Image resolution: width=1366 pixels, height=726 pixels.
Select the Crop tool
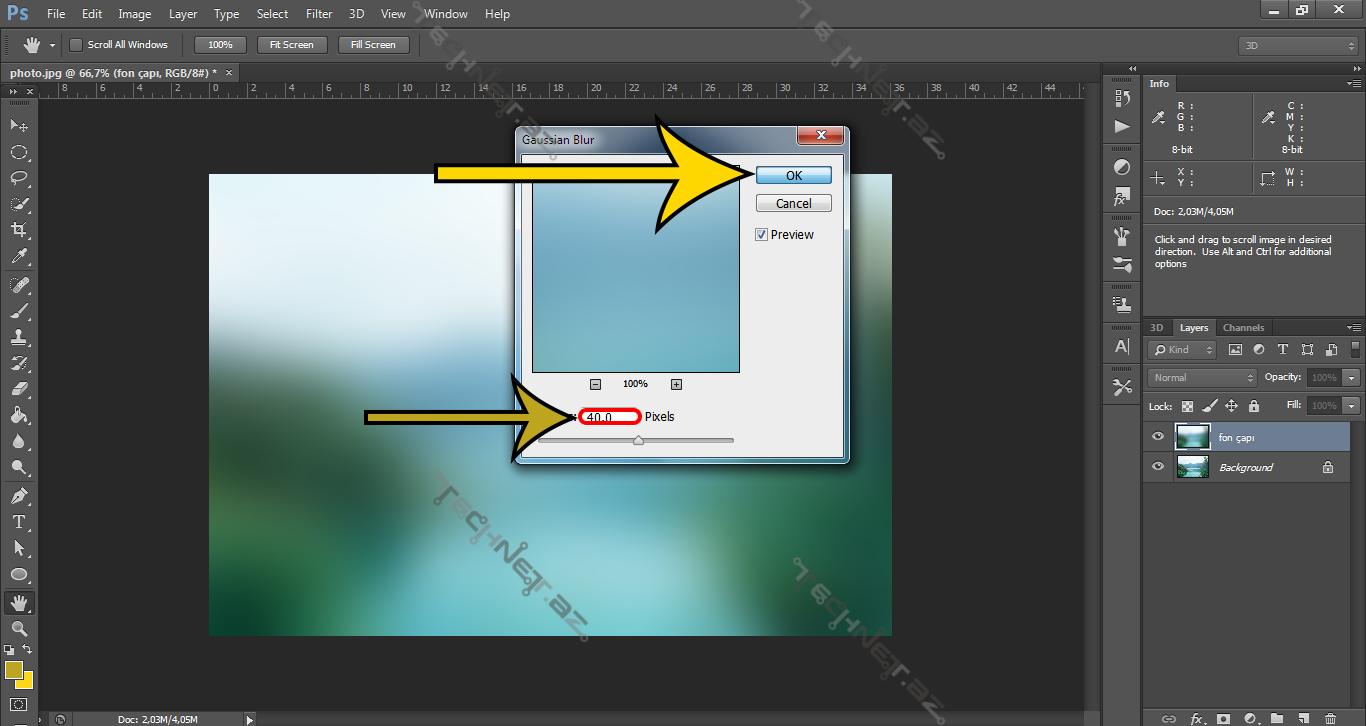coord(19,230)
